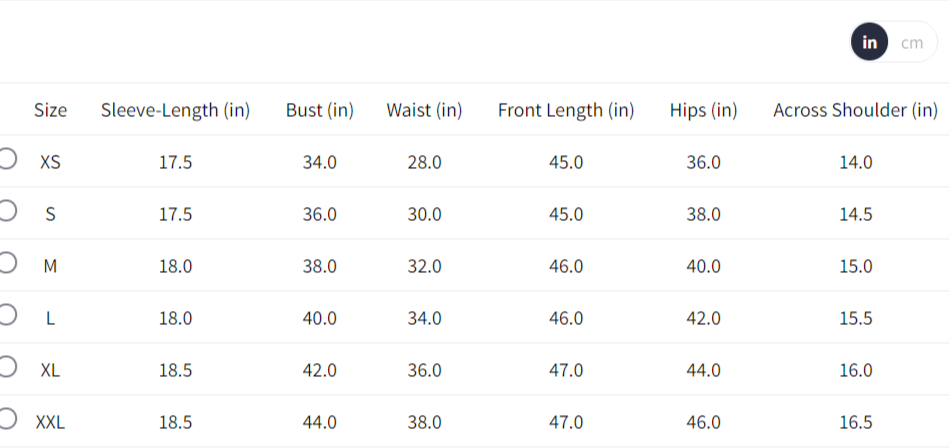Switch units to cm
Viewport: 949px width, 448px height.
911,43
